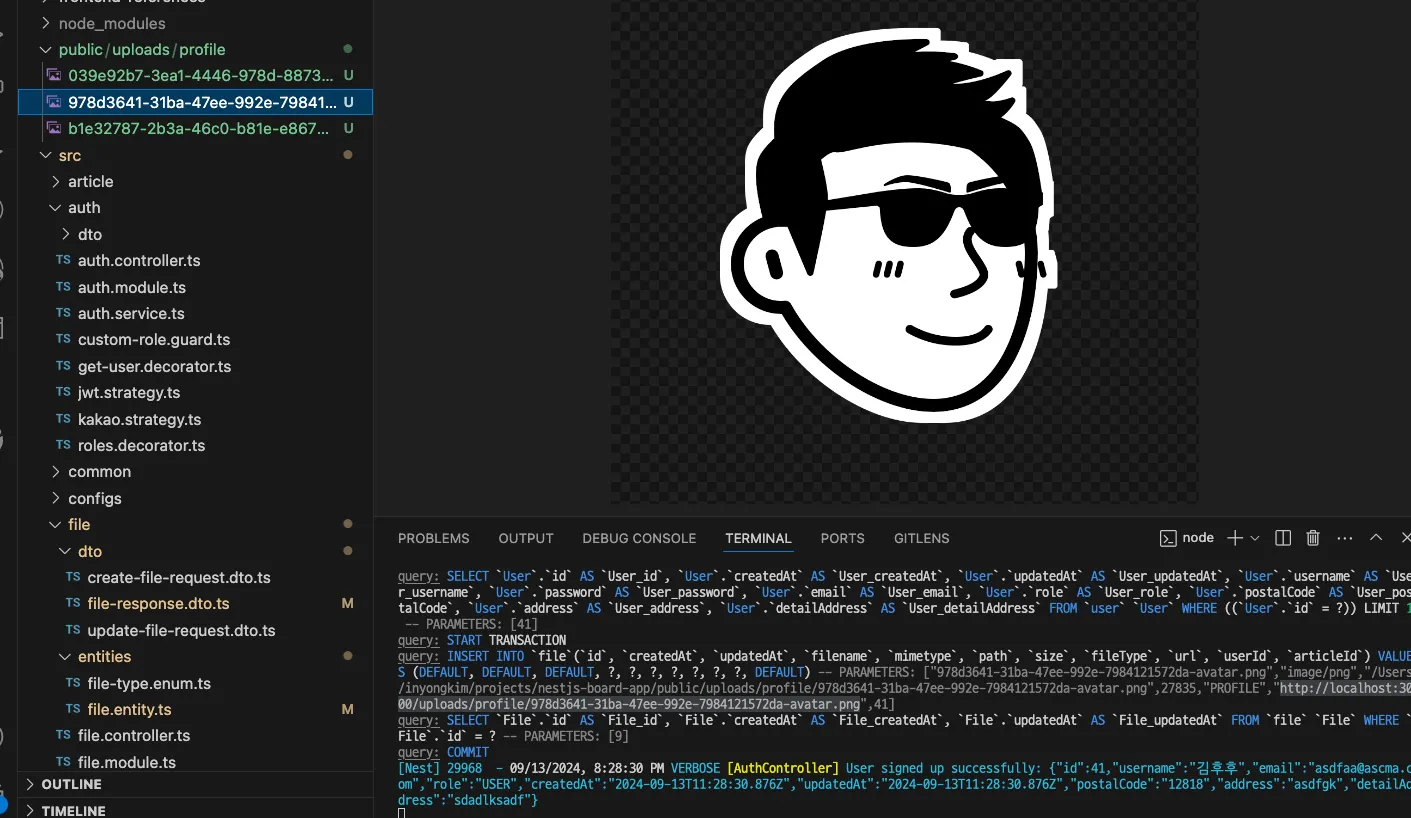This screenshot has height=818, width=1411.
Task: Kill the terminal with the trash icon
Action: 1314,538
